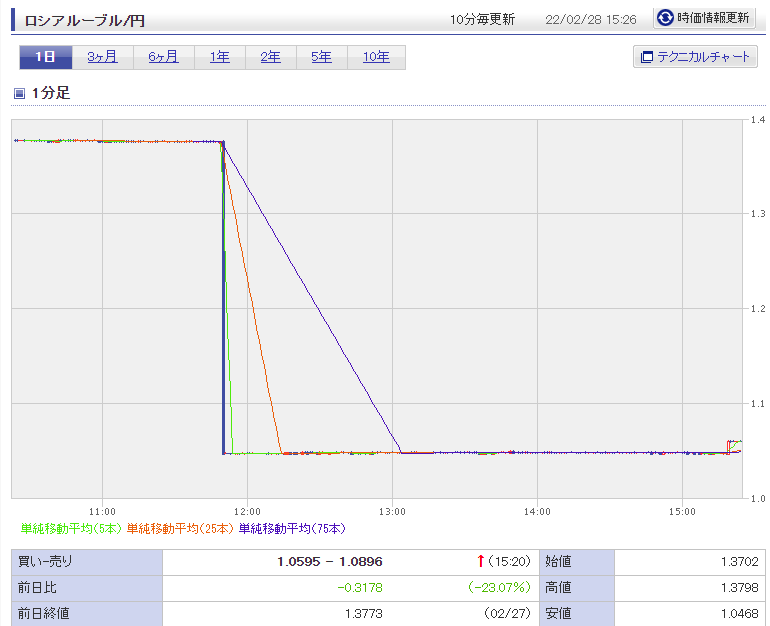This screenshot has height=626, width=770.
Task: Refresh quotes with 時価情報更新 button
Action: pyautogui.click(x=704, y=18)
